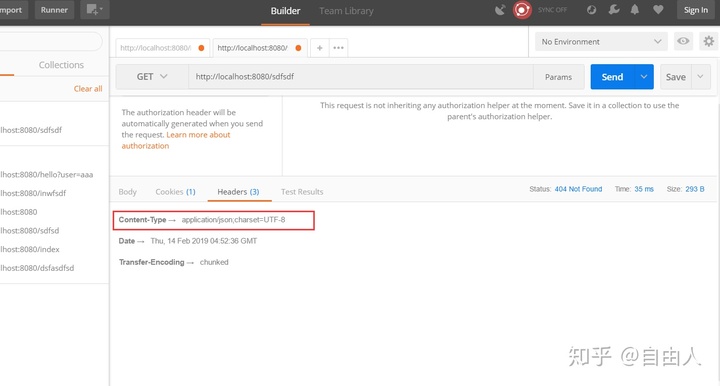Click the chunked header value
Screen dimensions: 720x386
click(214, 262)
